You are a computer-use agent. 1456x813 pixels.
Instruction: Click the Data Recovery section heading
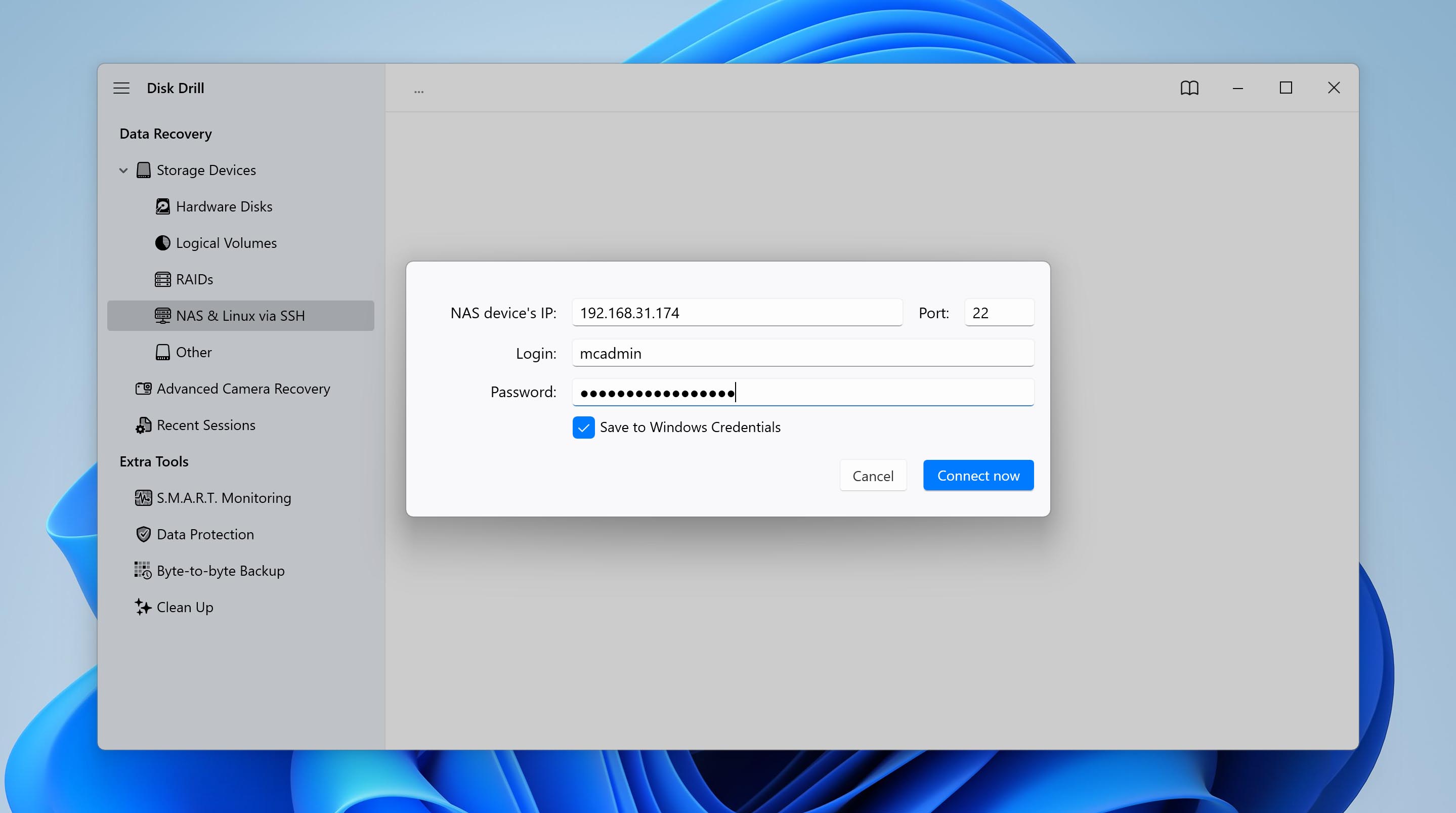pyautogui.click(x=165, y=134)
